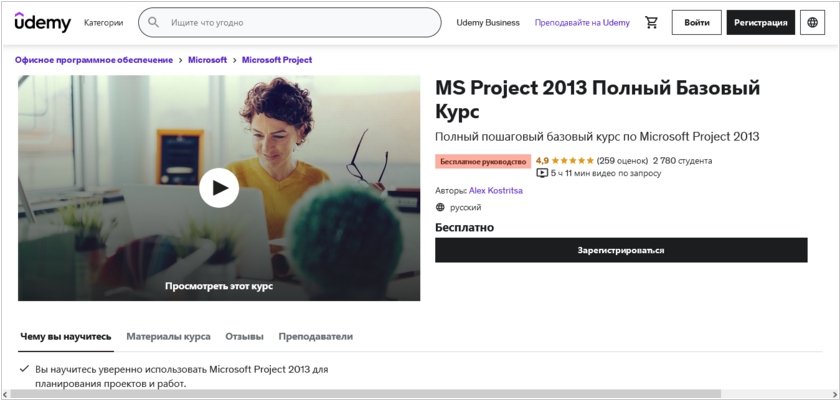
Task: Play the course preview video
Action: 219,187
